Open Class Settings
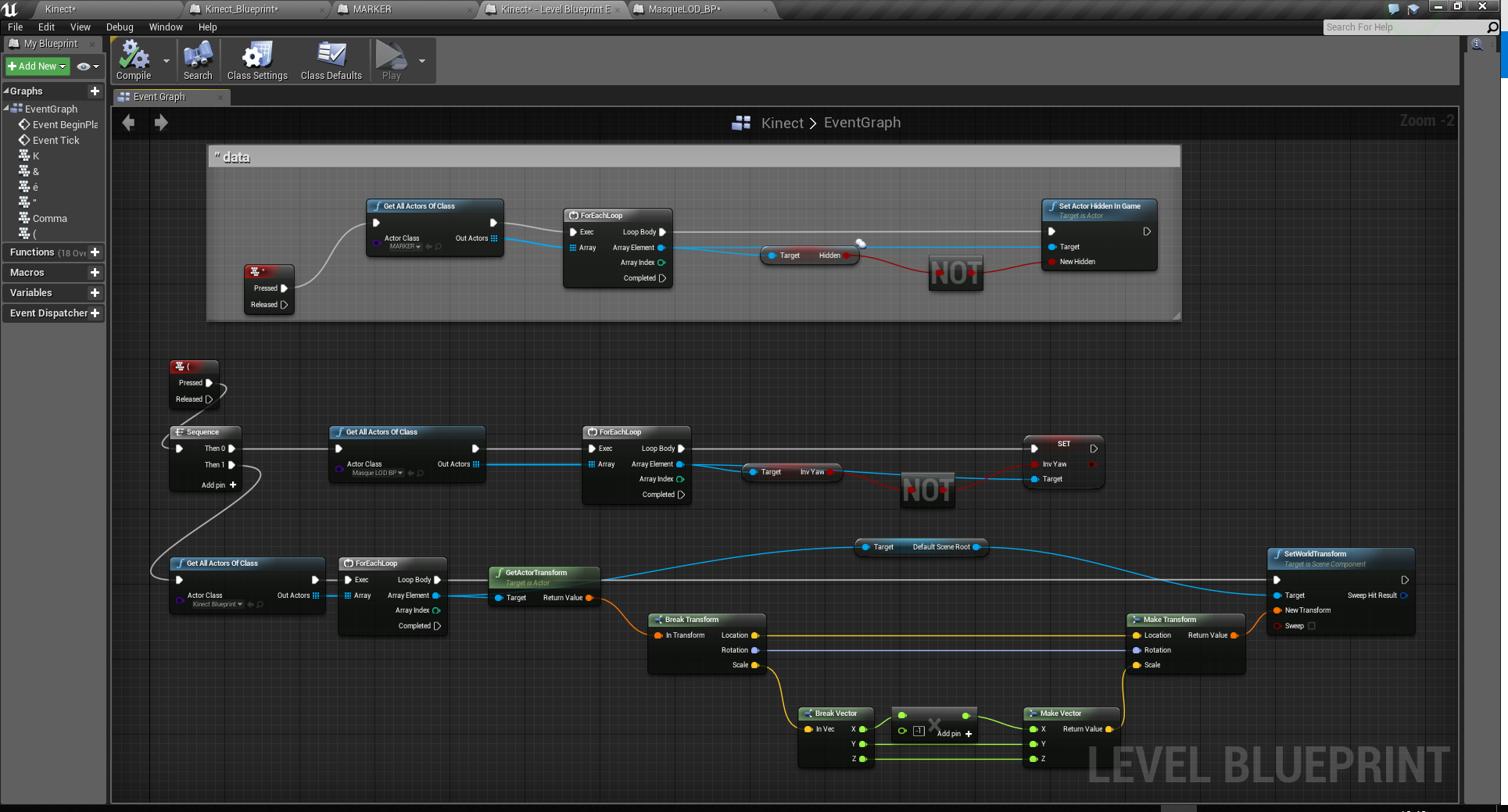Screen dimensions: 1508x812 tap(257, 61)
